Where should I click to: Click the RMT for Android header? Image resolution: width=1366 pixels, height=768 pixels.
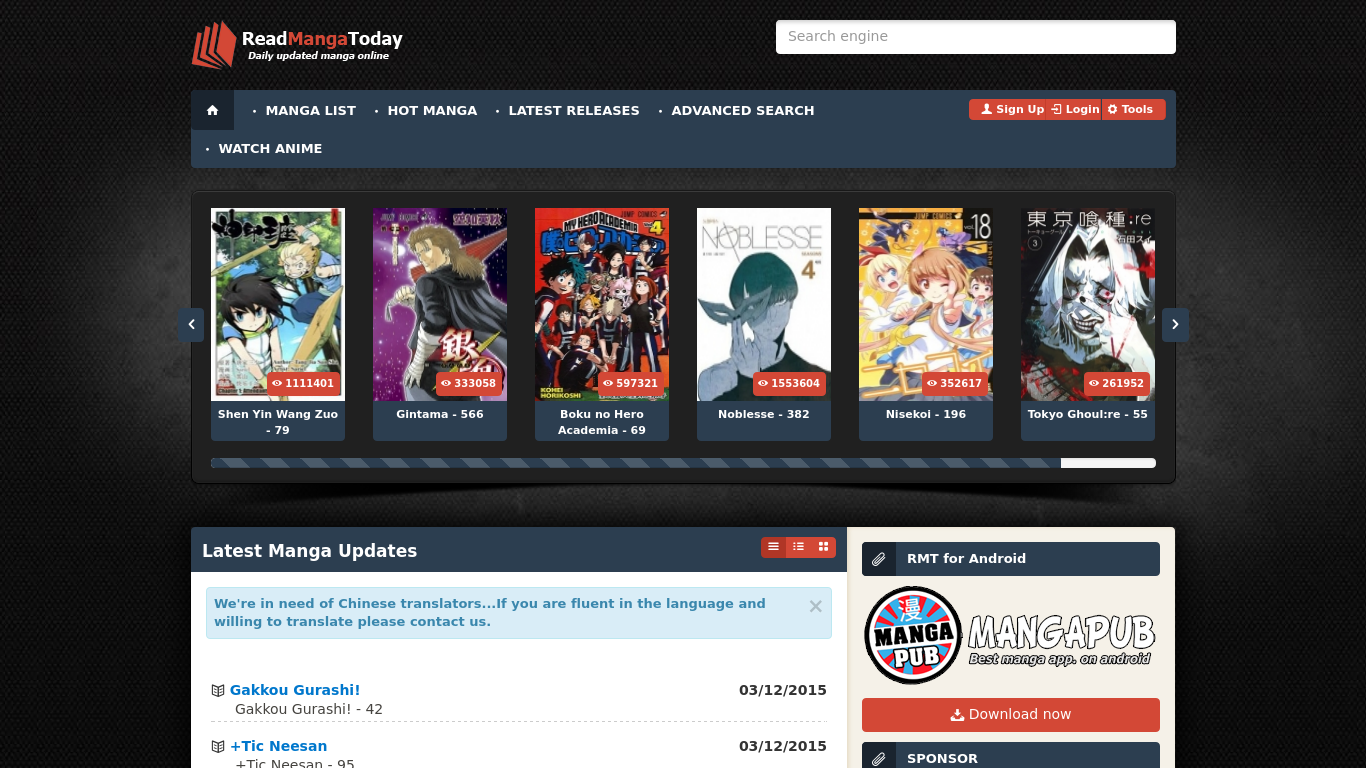click(x=1011, y=559)
